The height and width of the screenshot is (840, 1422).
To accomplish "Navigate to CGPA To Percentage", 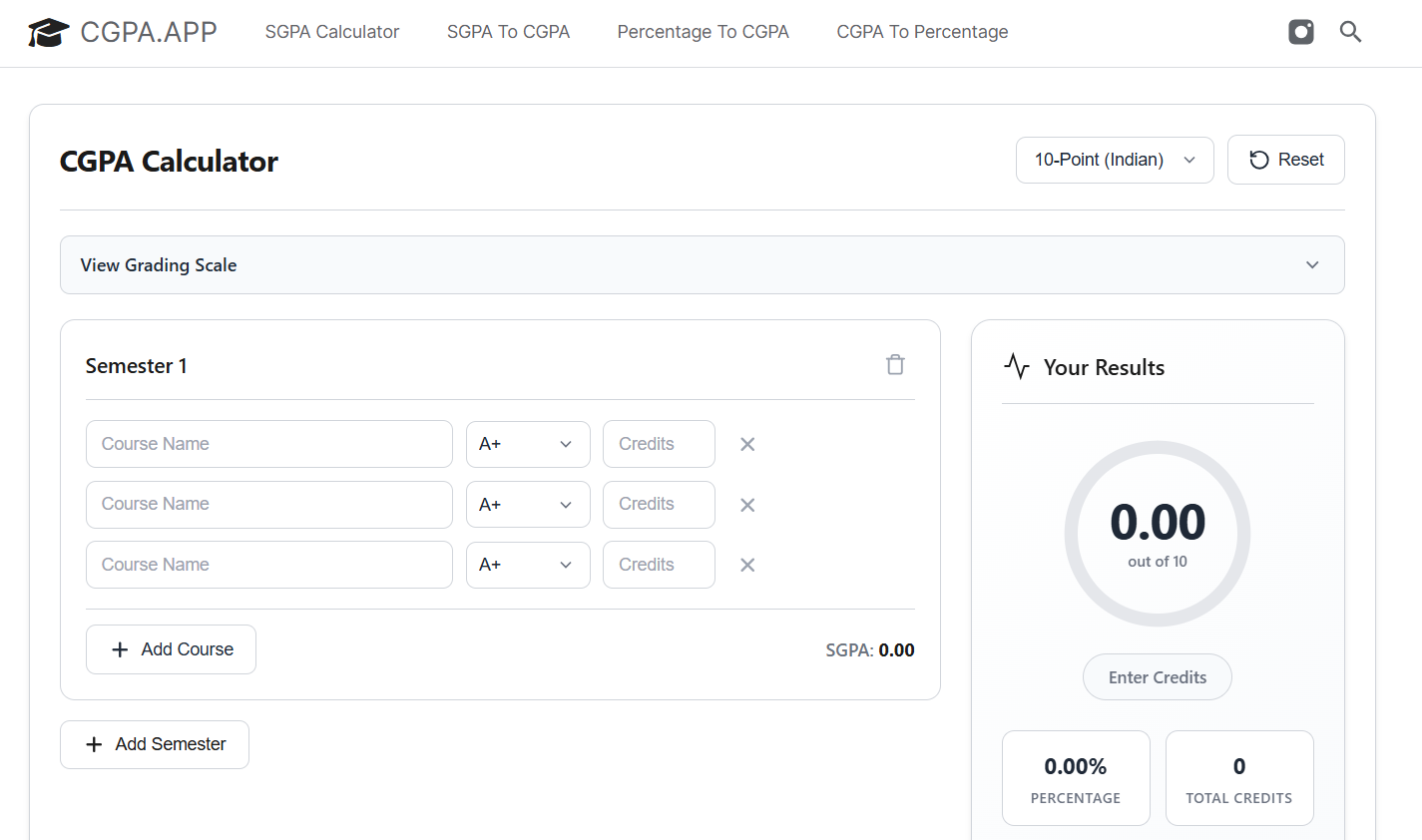I will point(922,32).
